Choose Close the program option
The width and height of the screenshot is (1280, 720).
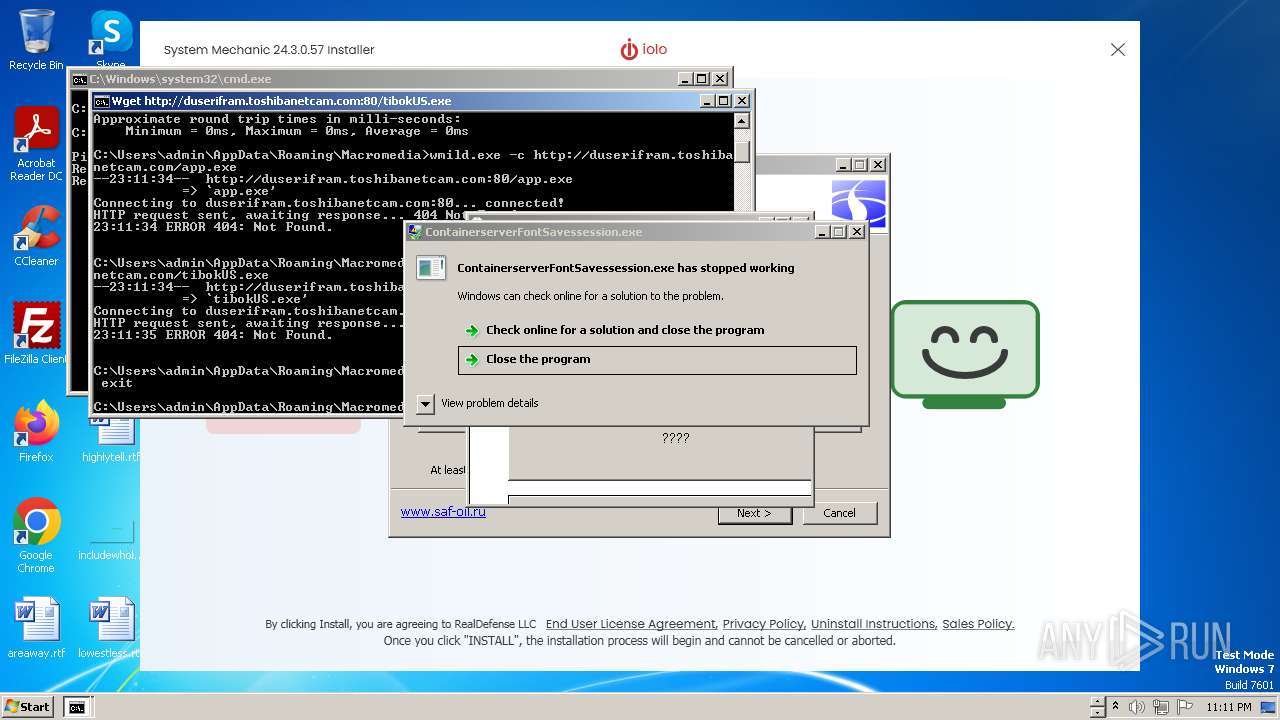point(657,360)
